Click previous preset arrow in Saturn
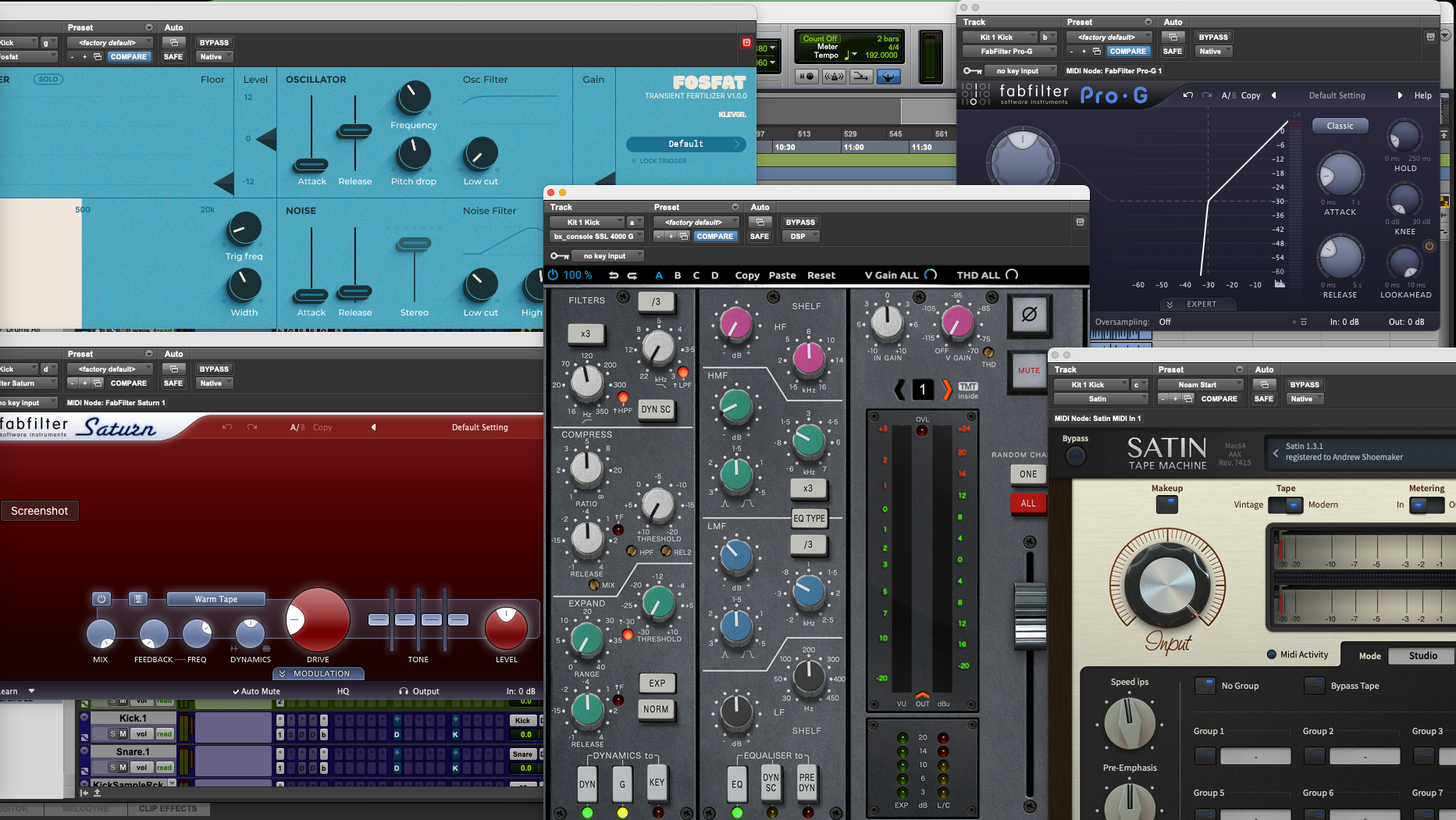Viewport: 1456px width, 820px height. [x=373, y=427]
